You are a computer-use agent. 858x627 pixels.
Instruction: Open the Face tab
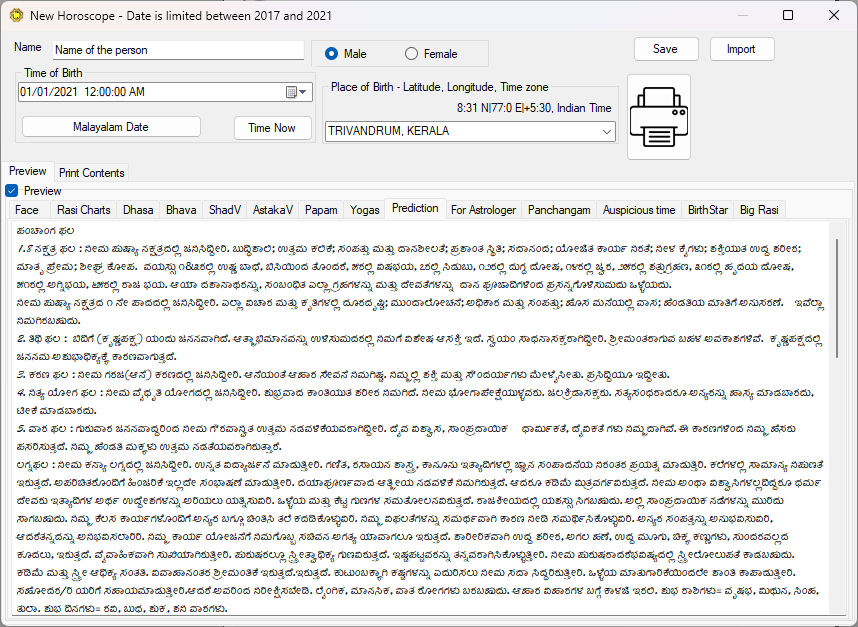tap(26, 210)
